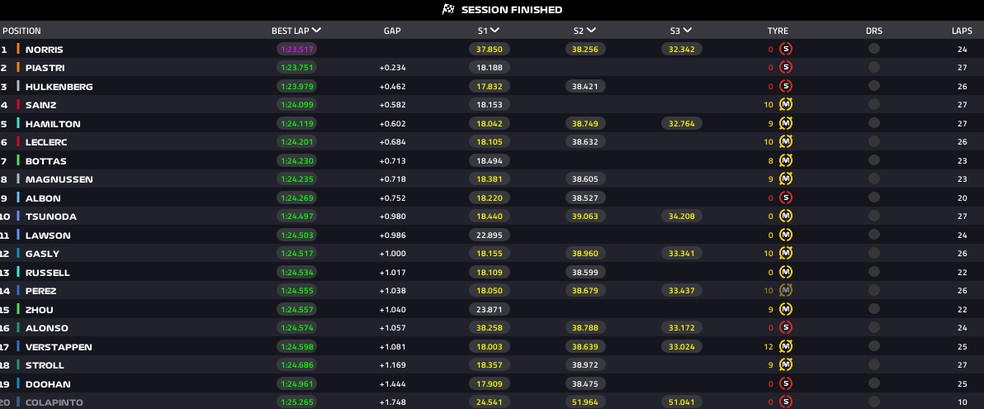Click Norris's DRS indicator dot
The width and height of the screenshot is (984, 409).
click(874, 49)
